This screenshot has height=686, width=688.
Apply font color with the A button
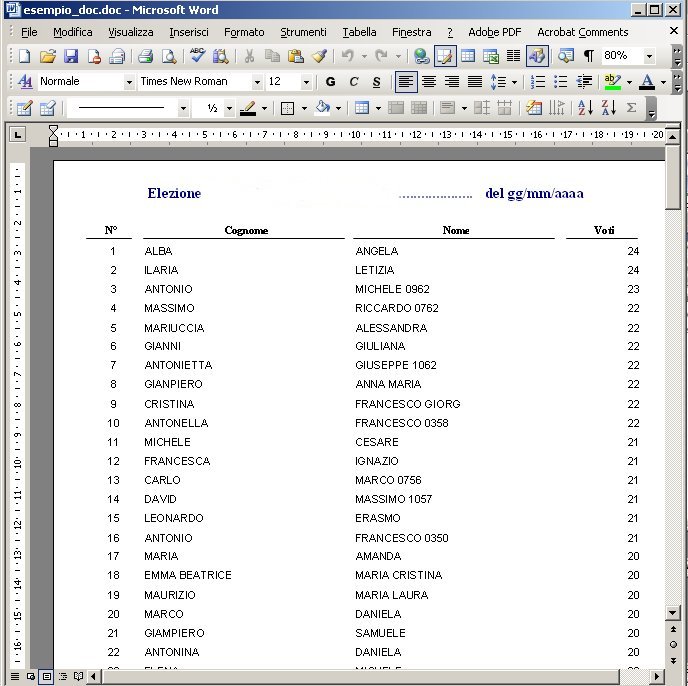[x=648, y=82]
